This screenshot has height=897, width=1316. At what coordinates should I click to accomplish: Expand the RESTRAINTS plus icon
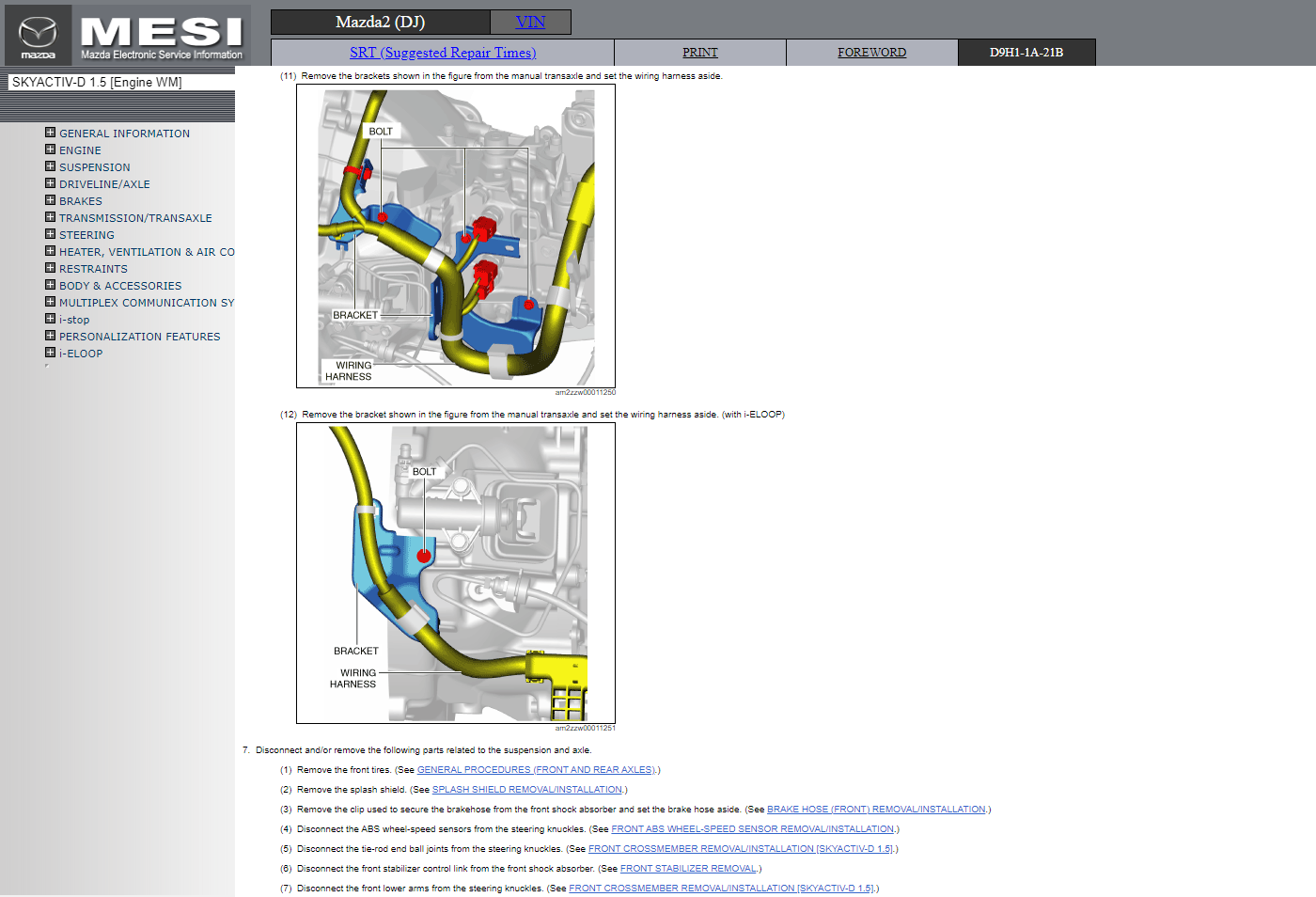point(51,268)
